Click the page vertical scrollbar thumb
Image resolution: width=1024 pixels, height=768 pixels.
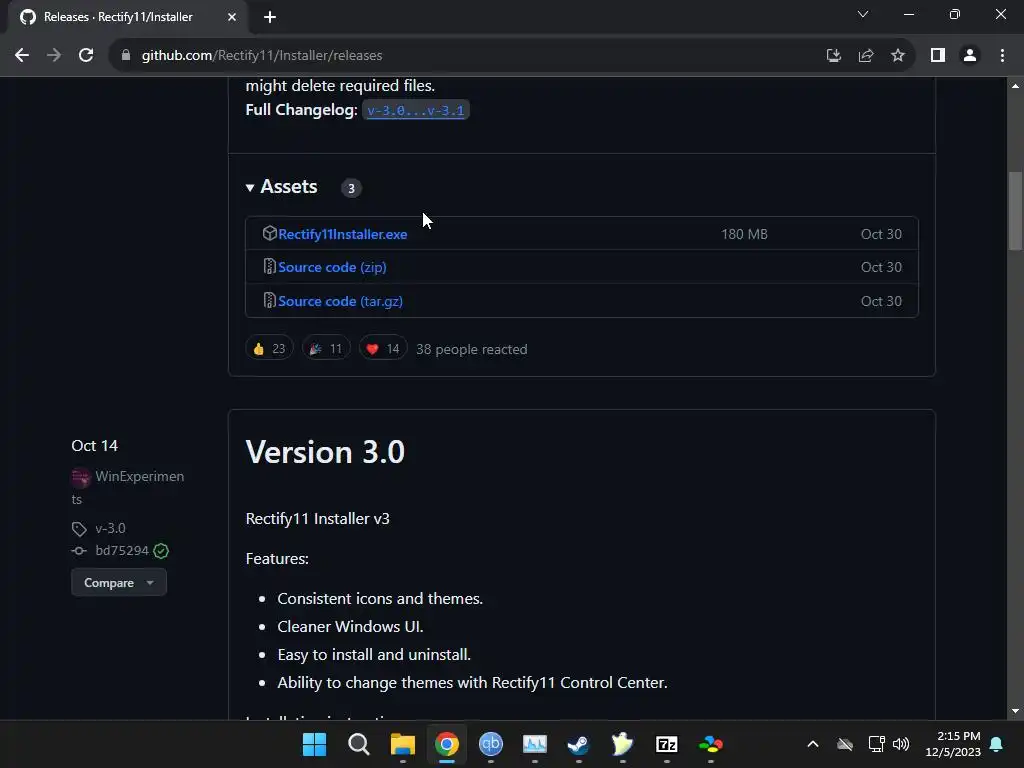pos(1015,210)
